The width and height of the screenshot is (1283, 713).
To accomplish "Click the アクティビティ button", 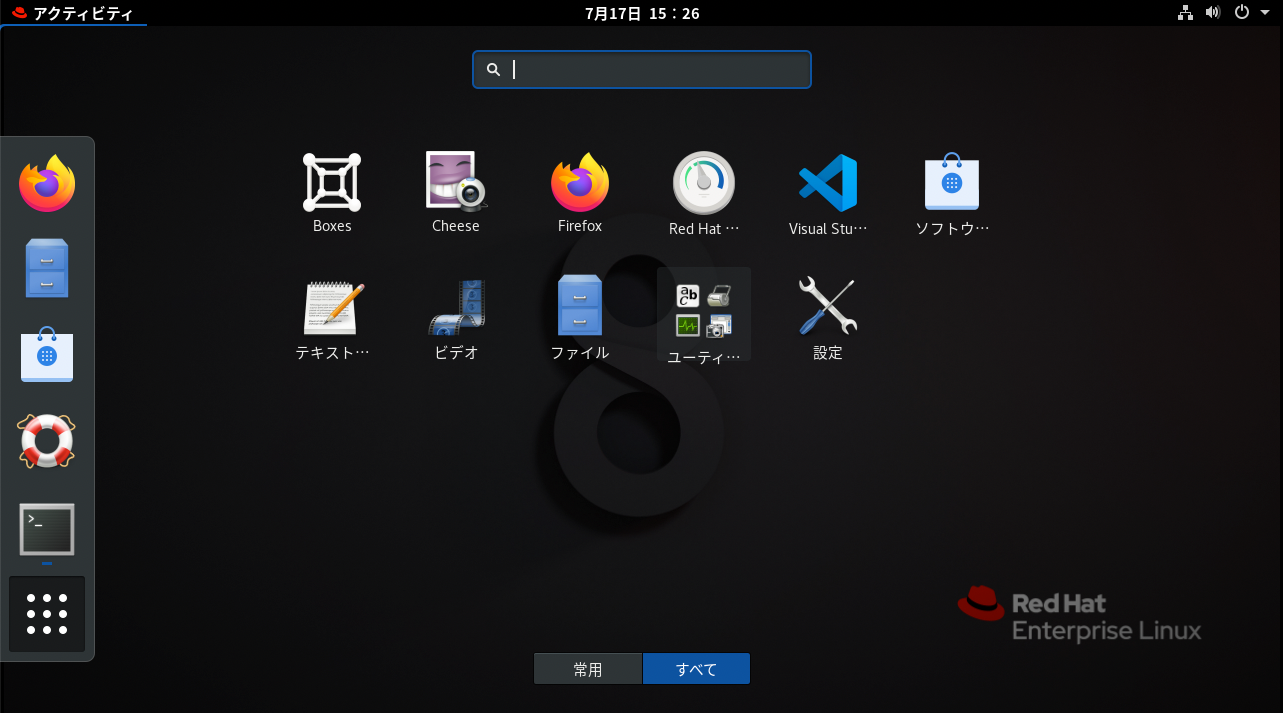I will (74, 13).
